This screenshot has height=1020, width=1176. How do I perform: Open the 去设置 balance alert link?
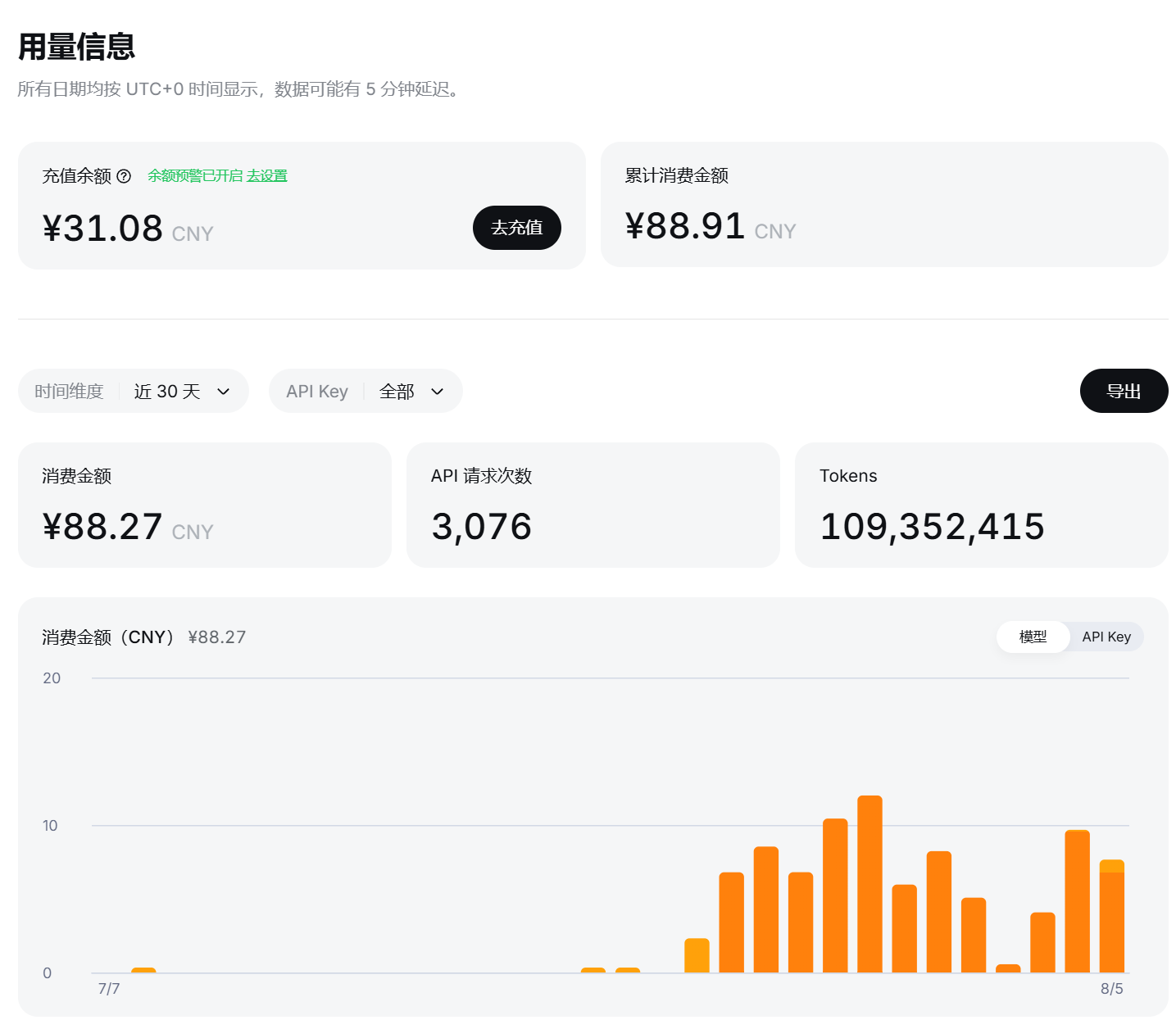tap(267, 176)
